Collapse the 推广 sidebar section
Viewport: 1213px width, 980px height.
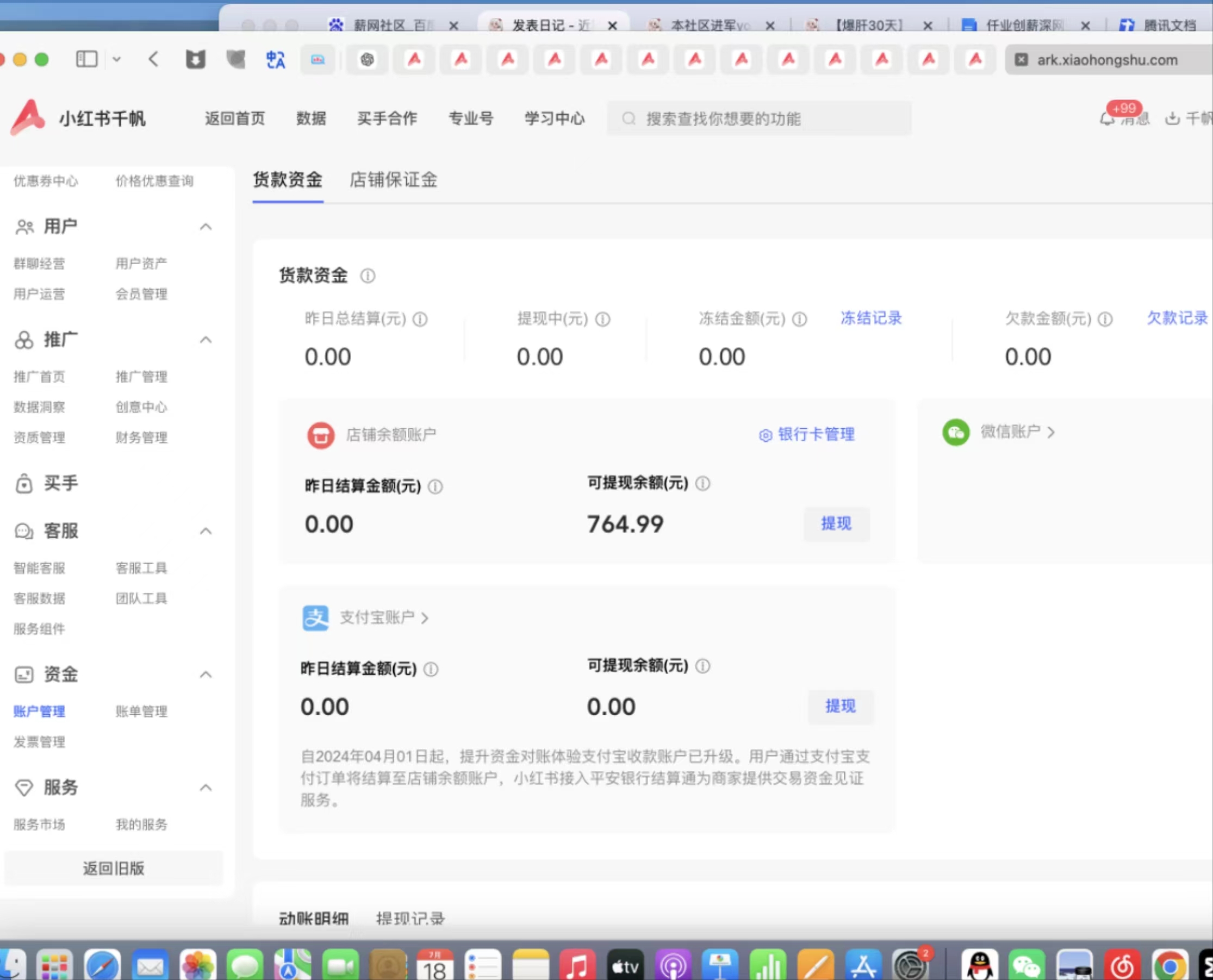(x=206, y=340)
